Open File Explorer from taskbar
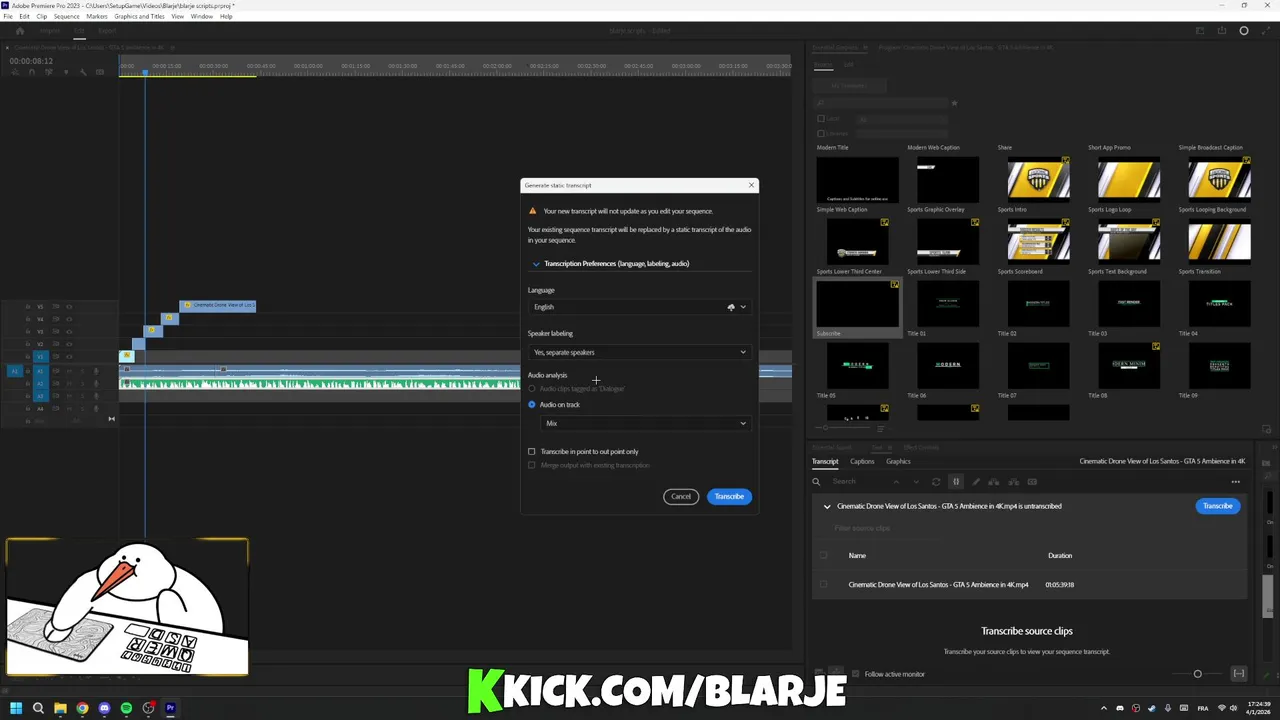This screenshot has height=720, width=1280. [60, 708]
